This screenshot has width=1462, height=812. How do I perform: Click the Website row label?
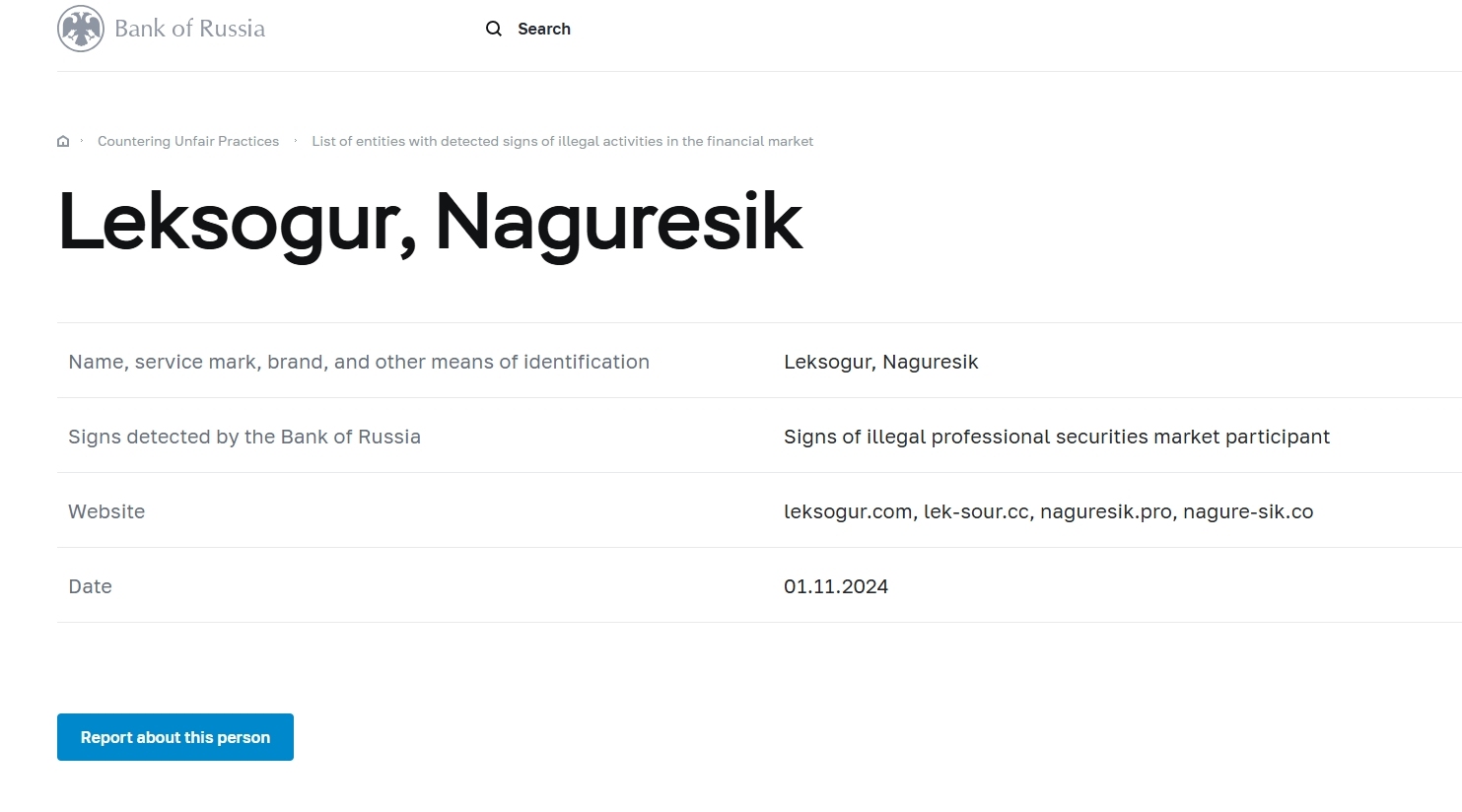coord(106,511)
